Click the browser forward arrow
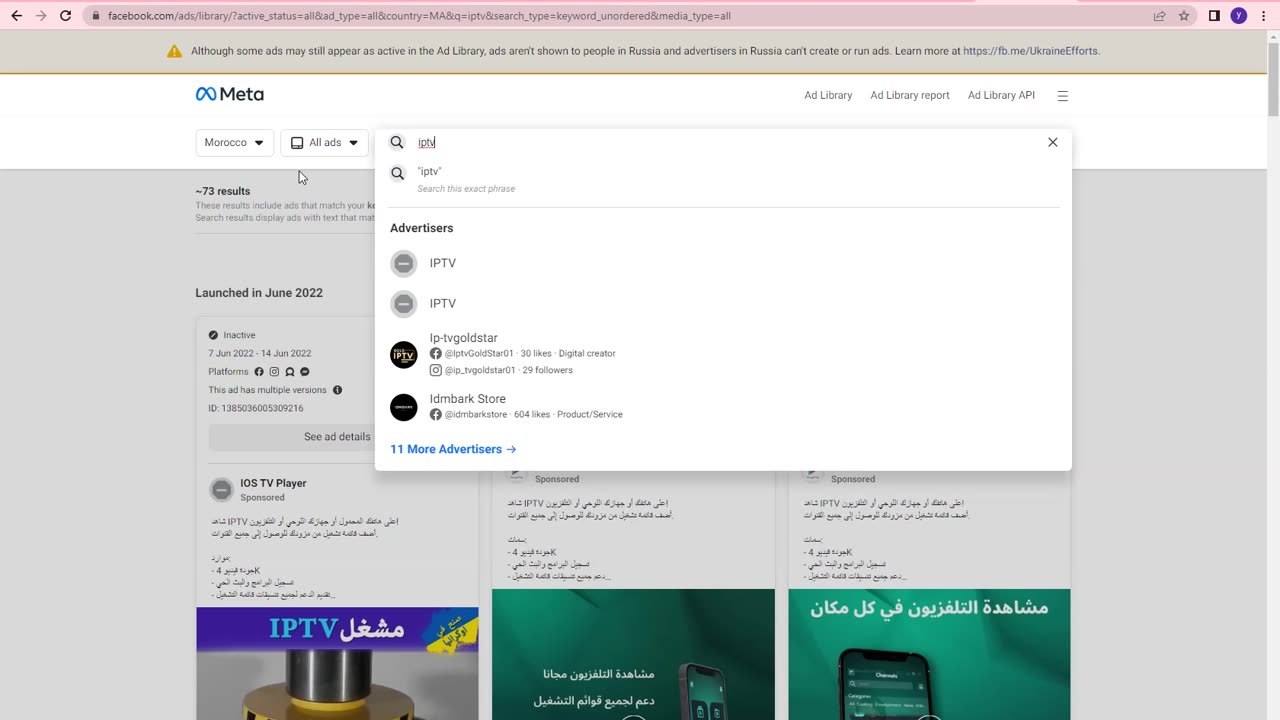Screen dimensions: 1280x720 [41, 16]
